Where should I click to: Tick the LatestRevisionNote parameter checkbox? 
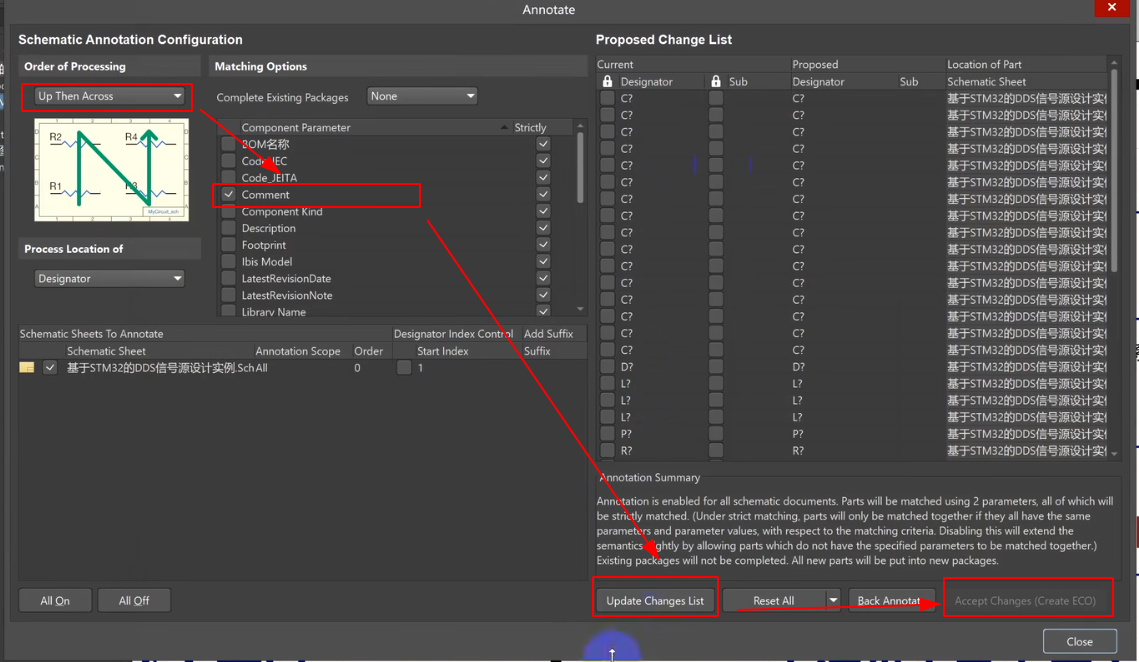[x=229, y=295]
